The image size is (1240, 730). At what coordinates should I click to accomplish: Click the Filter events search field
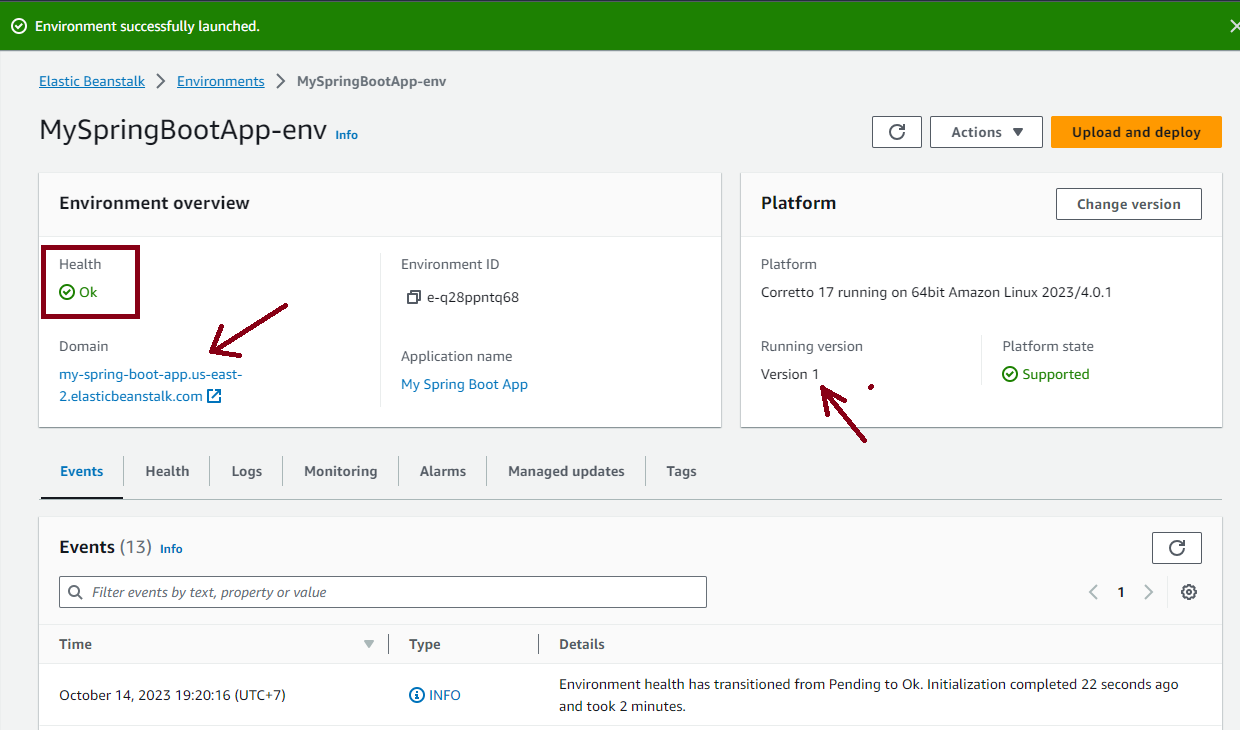383,592
